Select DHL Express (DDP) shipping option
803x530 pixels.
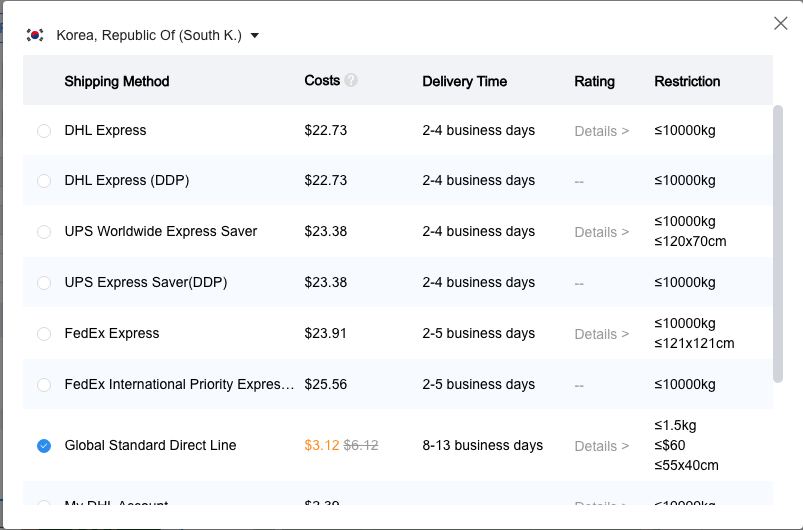click(x=44, y=181)
